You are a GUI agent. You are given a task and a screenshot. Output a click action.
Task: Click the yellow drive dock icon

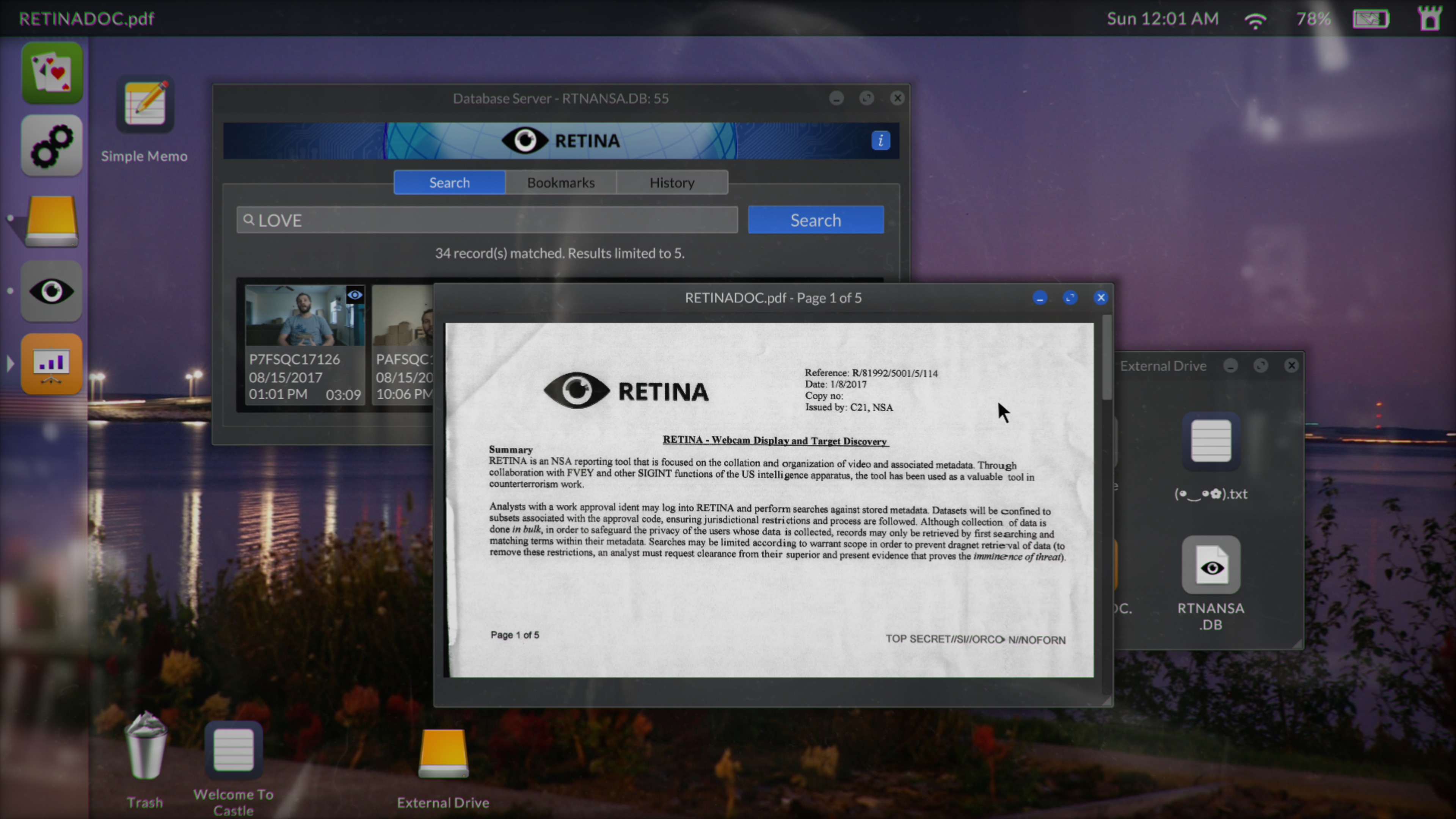pos(52,220)
